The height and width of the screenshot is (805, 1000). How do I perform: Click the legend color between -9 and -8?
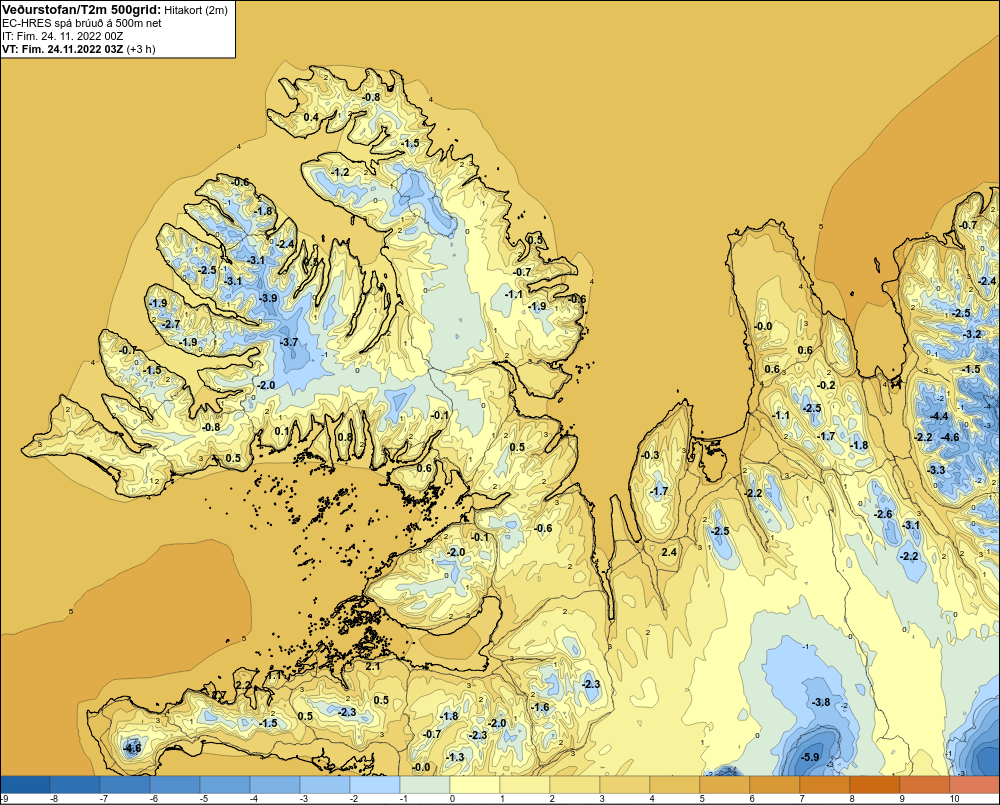[x=25, y=784]
